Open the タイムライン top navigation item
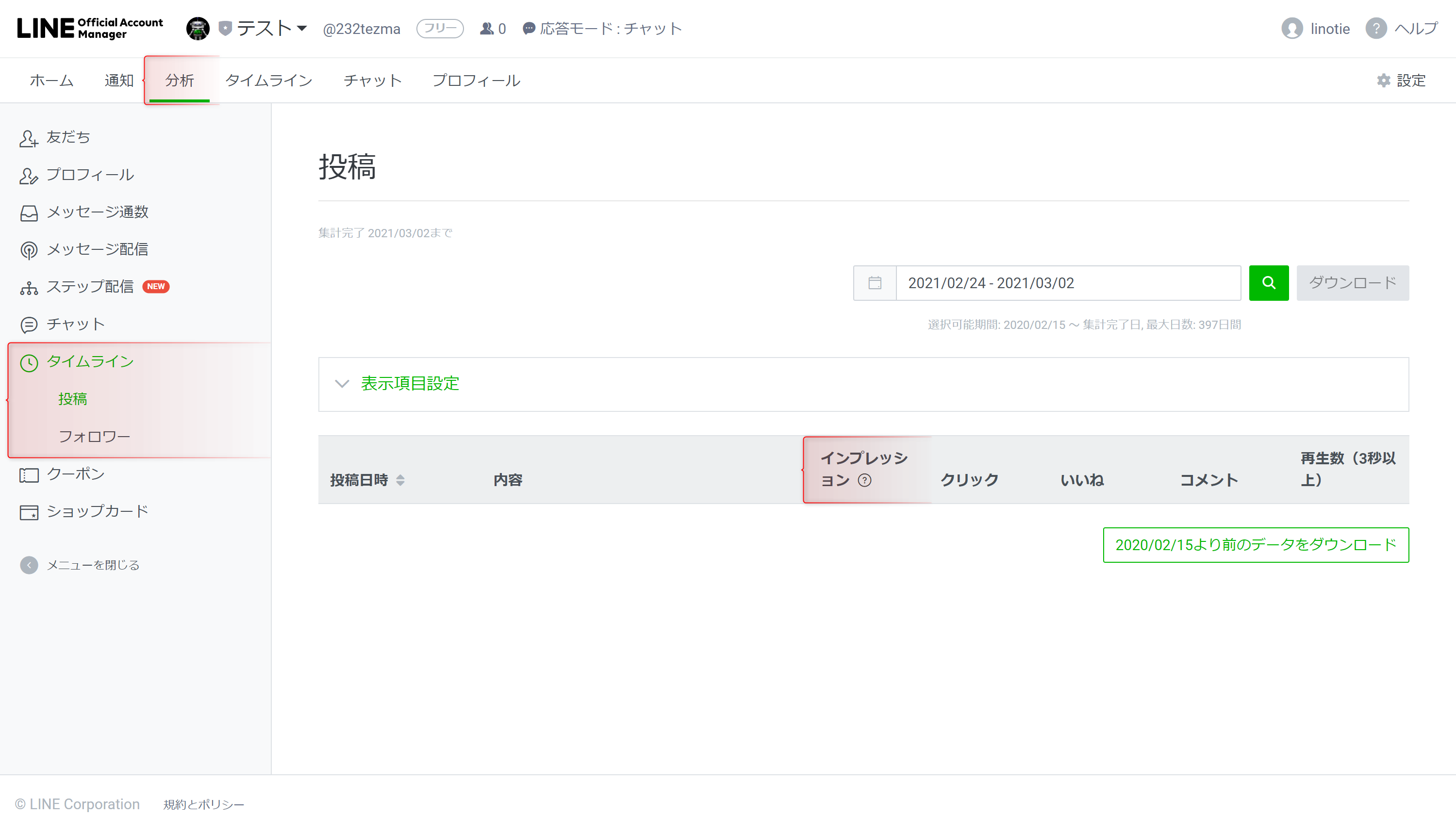Viewport: 1456px width, 832px height. [269, 80]
